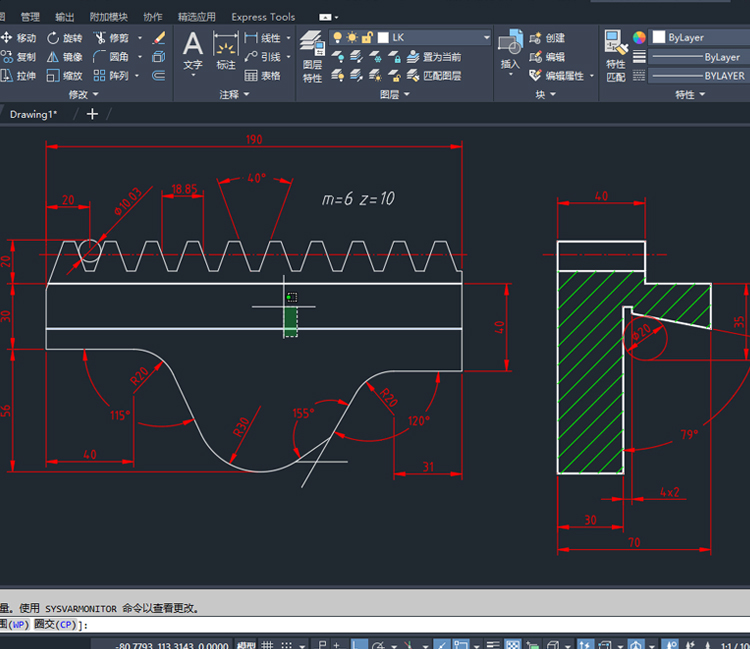This screenshot has width=750, height=649.
Task: Click the layer Freeze icon with snowflake
Action: click(375, 57)
